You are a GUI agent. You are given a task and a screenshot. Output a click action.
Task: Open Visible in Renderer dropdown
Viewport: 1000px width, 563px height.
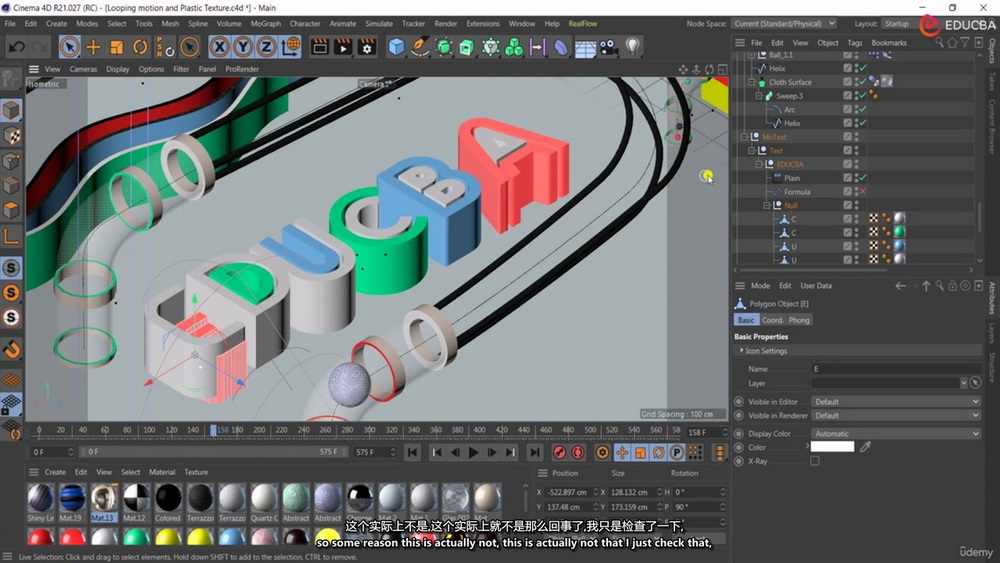(x=896, y=415)
